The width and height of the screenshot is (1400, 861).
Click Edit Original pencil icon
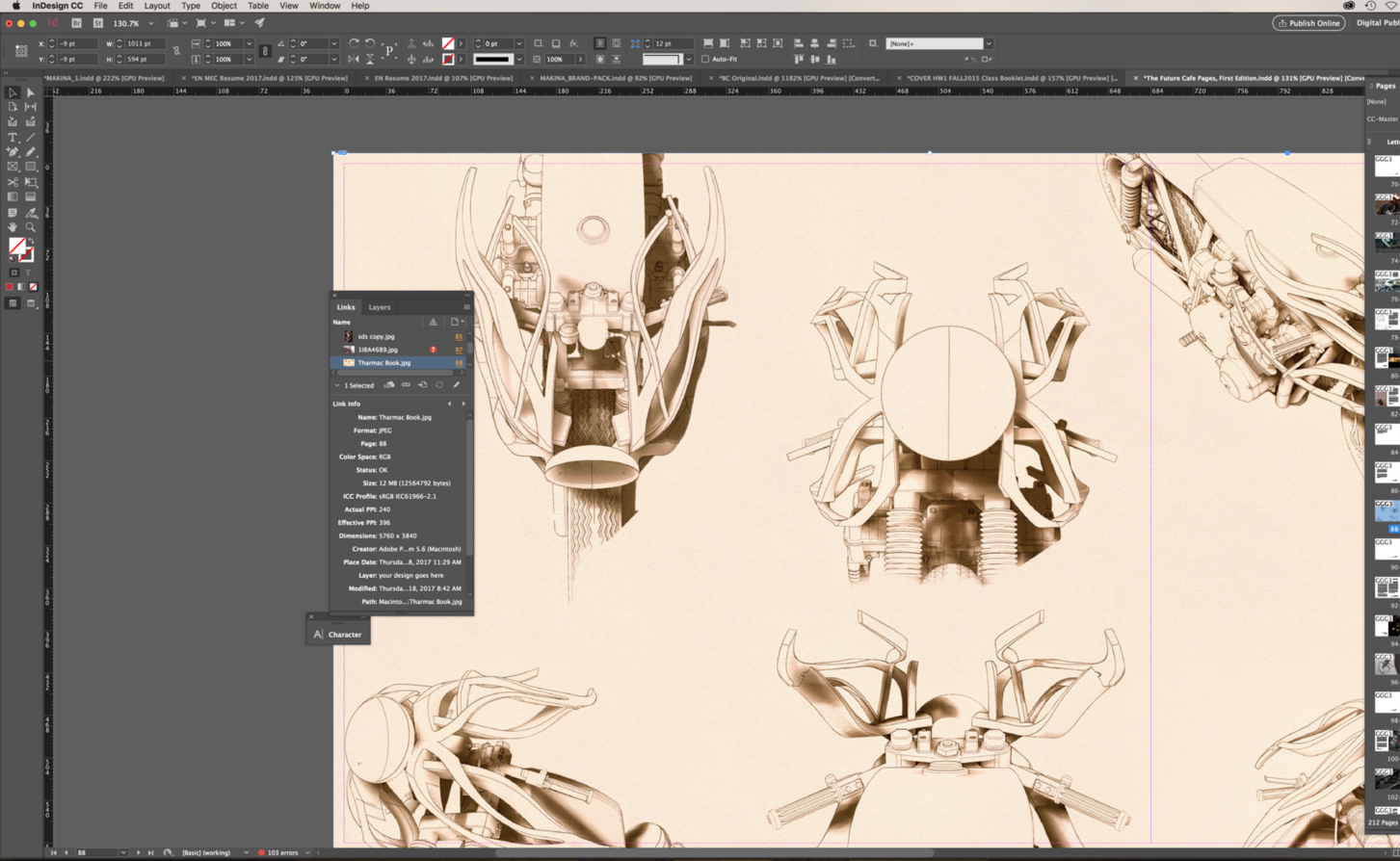coord(457,385)
